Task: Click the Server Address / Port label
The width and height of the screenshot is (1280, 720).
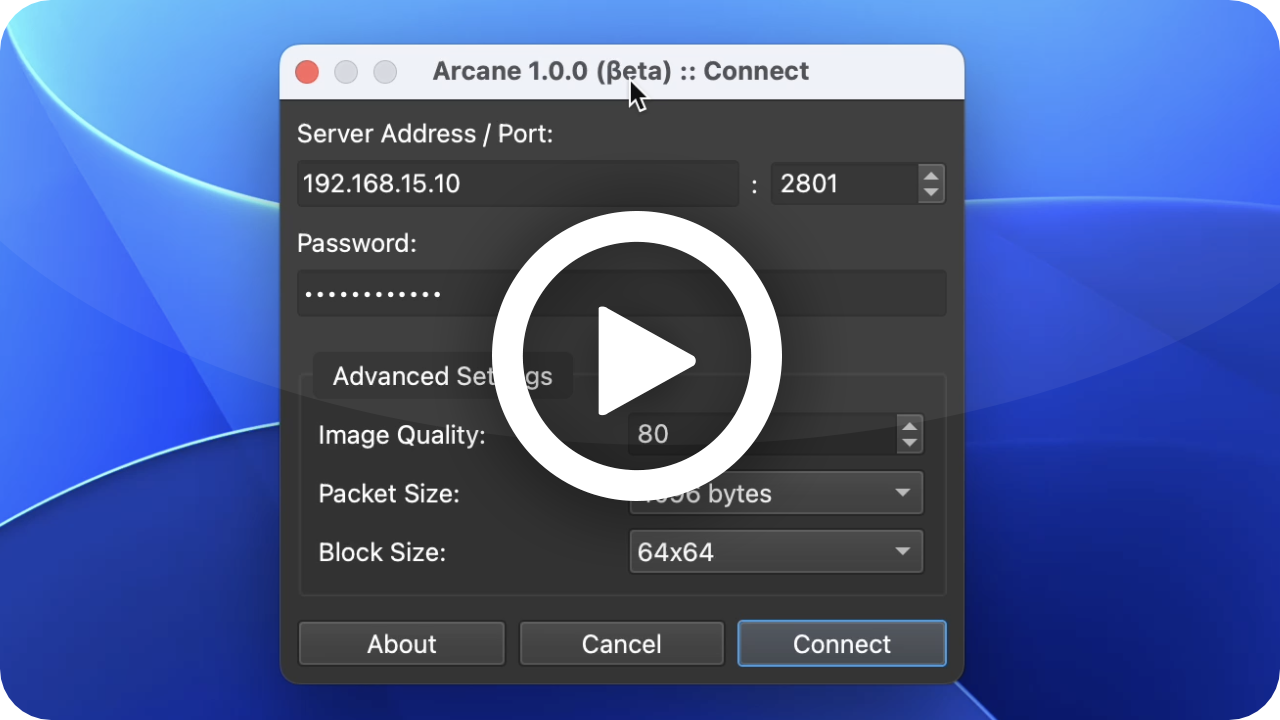Action: pyautogui.click(x=425, y=134)
